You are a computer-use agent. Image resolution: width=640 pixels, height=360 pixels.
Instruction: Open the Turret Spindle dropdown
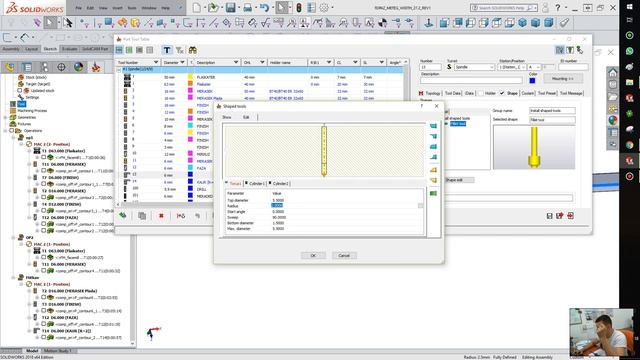point(475,67)
